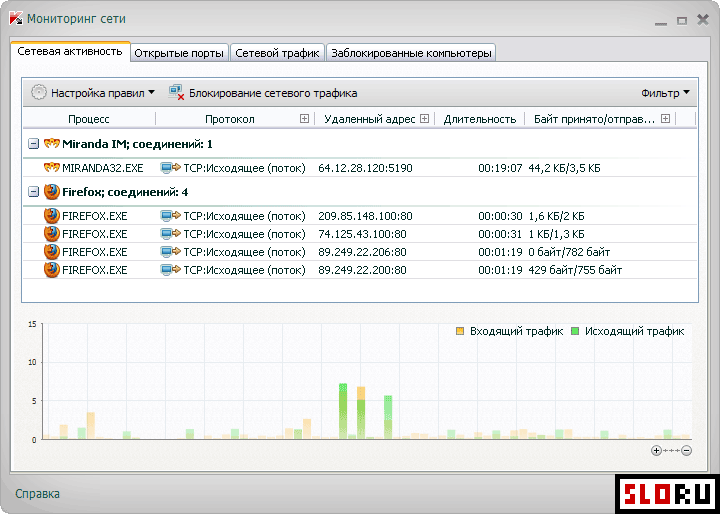Click the zoom in chart magnifier icon

tap(657, 450)
